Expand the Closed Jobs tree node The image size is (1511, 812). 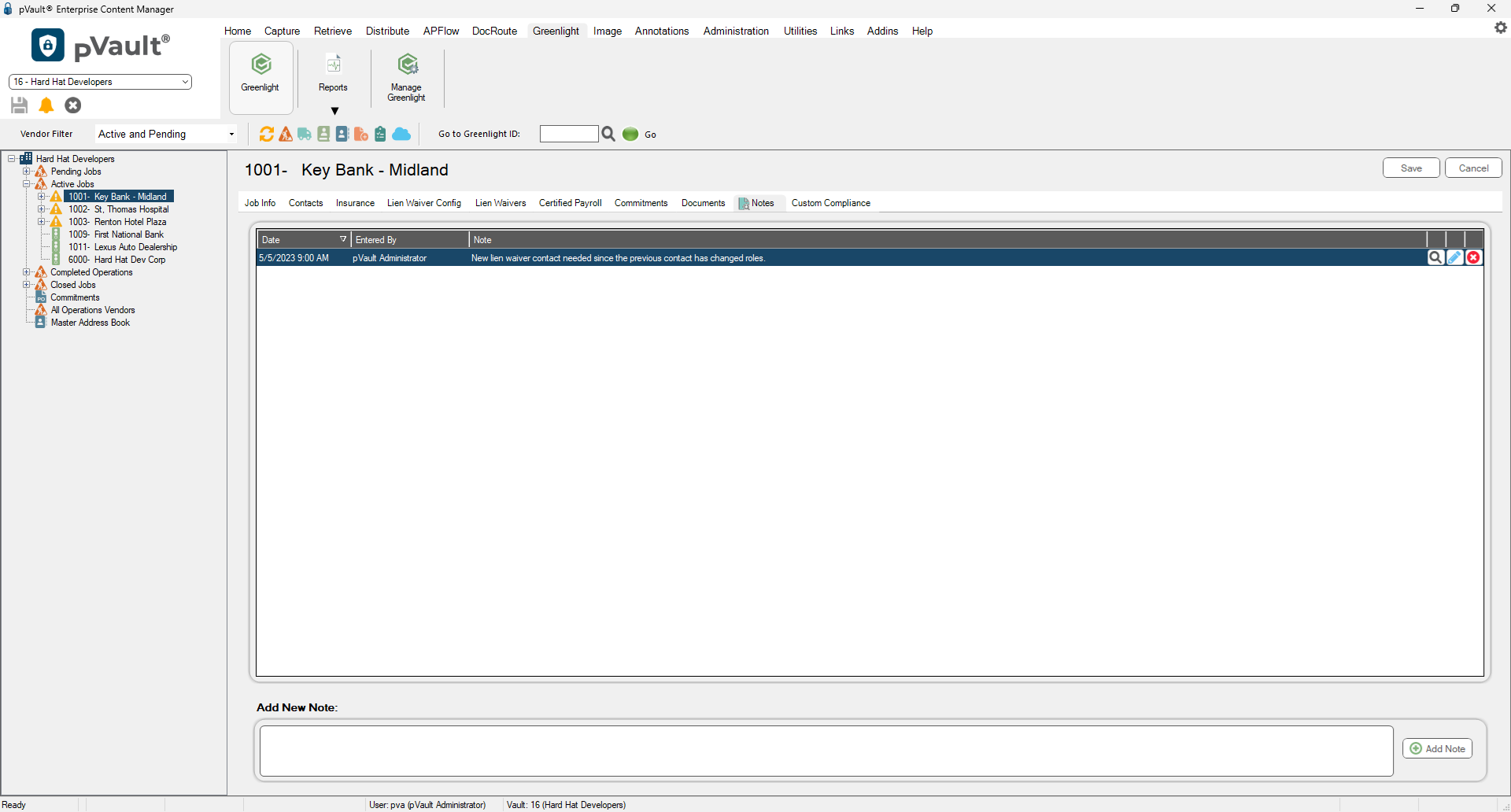(27, 285)
